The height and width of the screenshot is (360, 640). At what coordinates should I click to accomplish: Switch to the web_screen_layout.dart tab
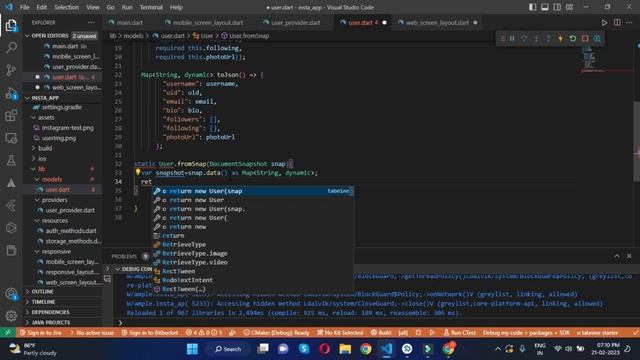point(437,22)
